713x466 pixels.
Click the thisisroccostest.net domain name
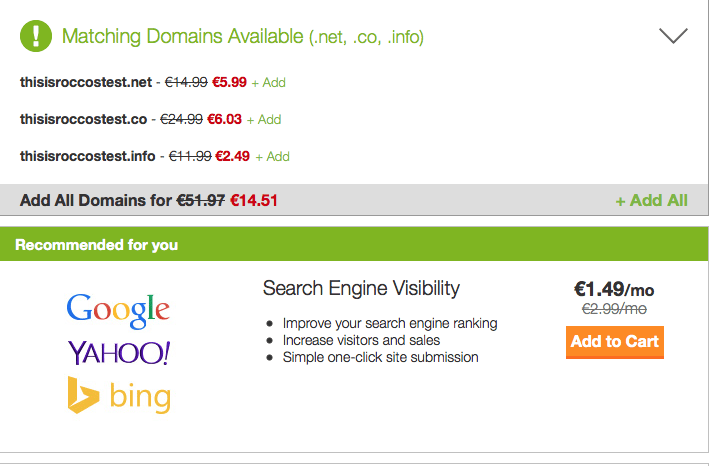tap(86, 82)
